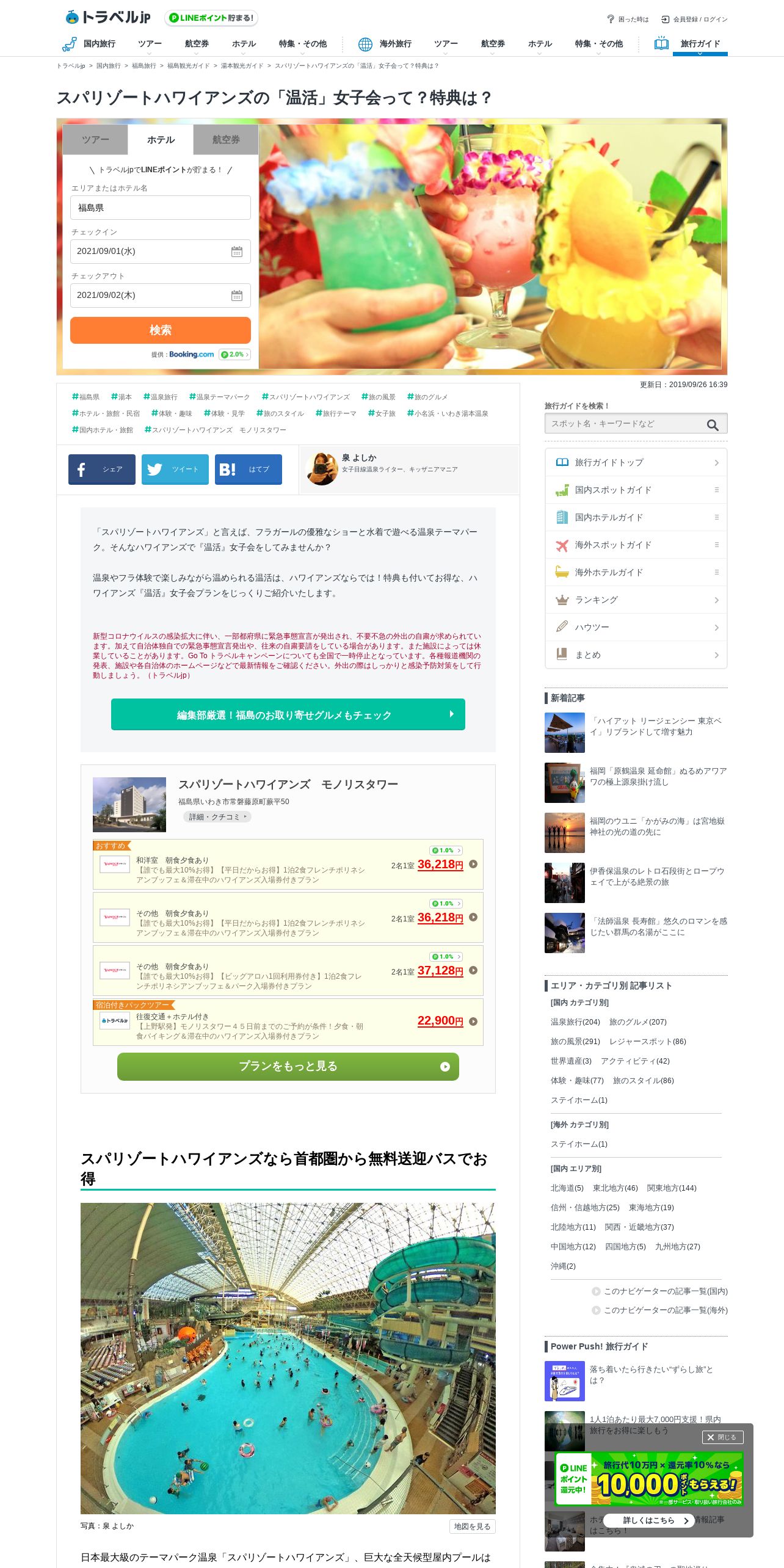Select the 旅行ガイド nav item
784x1568 pixels.
pyautogui.click(x=700, y=44)
